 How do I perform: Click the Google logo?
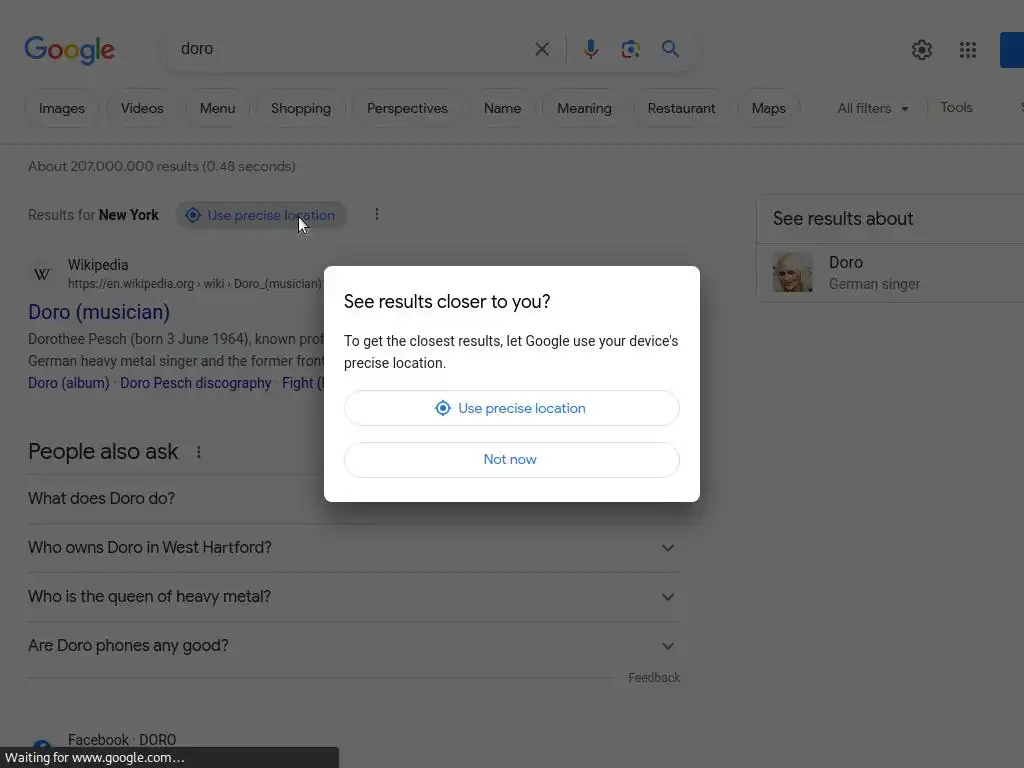69,50
